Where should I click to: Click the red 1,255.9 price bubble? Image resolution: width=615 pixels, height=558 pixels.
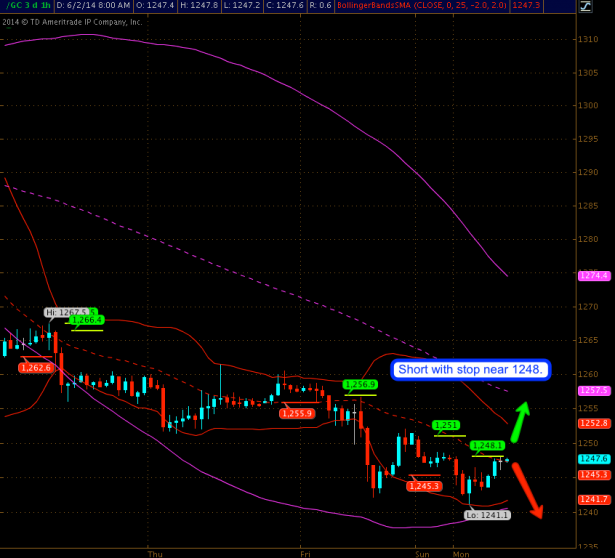click(298, 413)
